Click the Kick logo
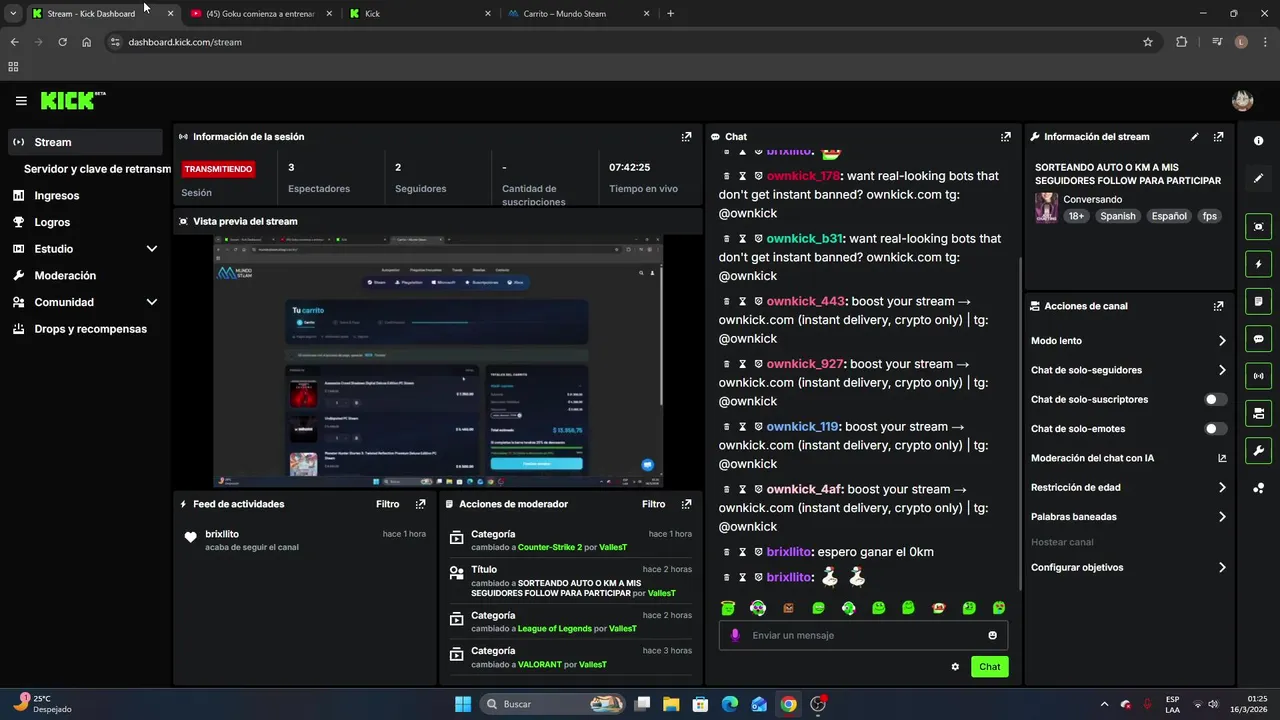Image resolution: width=1280 pixels, height=720 pixels. [x=72, y=100]
